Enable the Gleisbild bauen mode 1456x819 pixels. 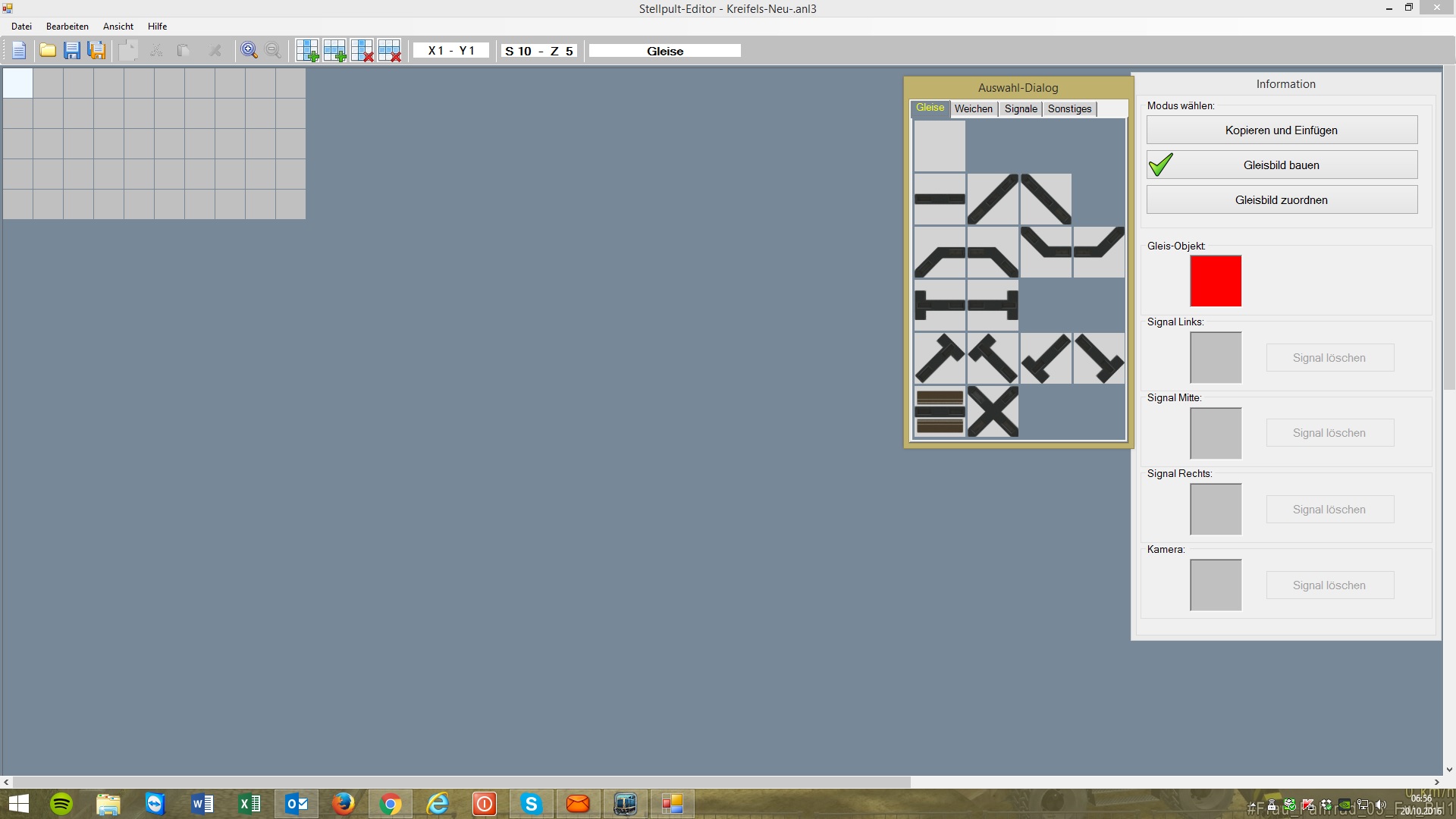1281,165
